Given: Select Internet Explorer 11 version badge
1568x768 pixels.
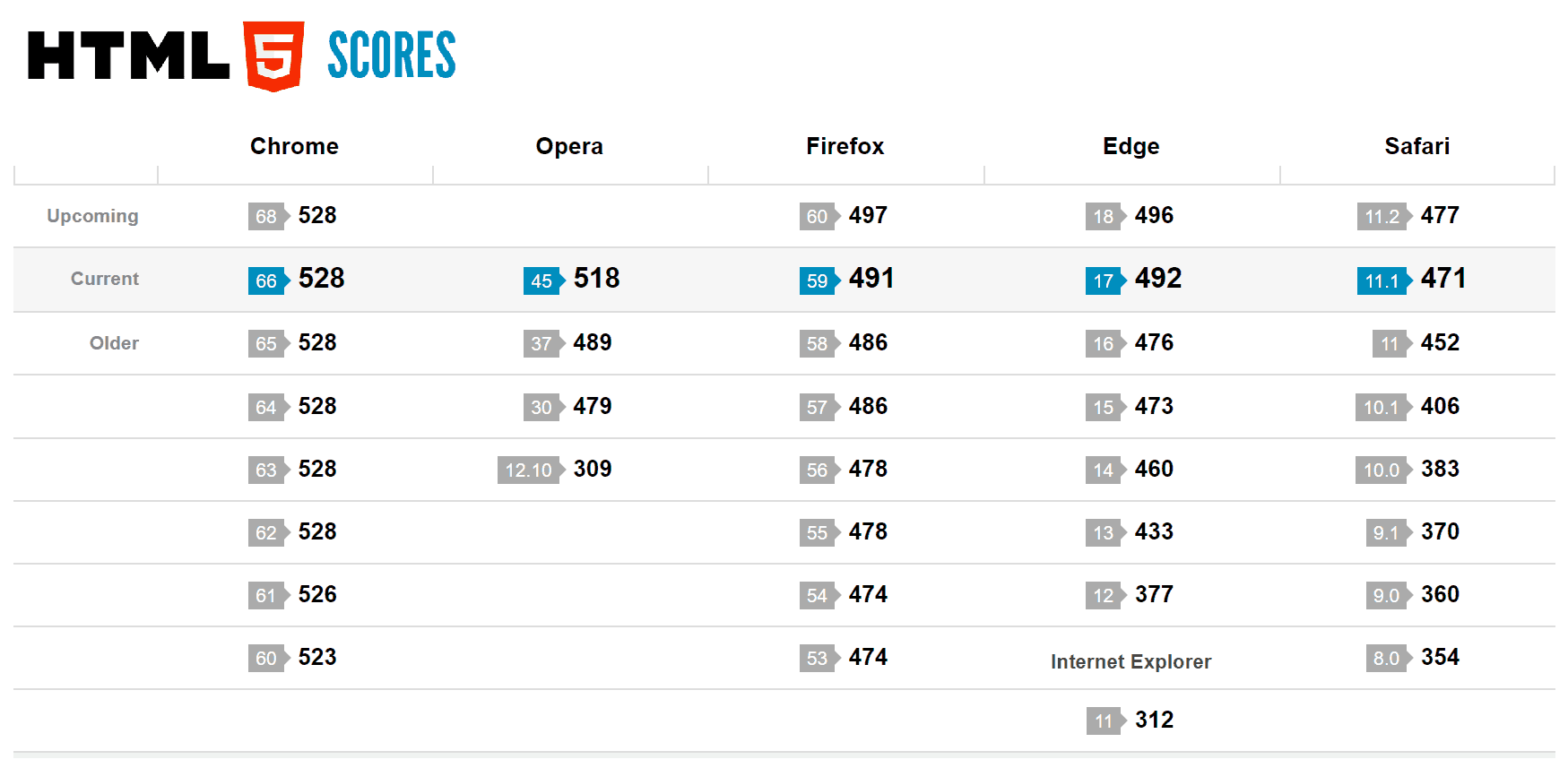Looking at the screenshot, I should tap(1105, 721).
